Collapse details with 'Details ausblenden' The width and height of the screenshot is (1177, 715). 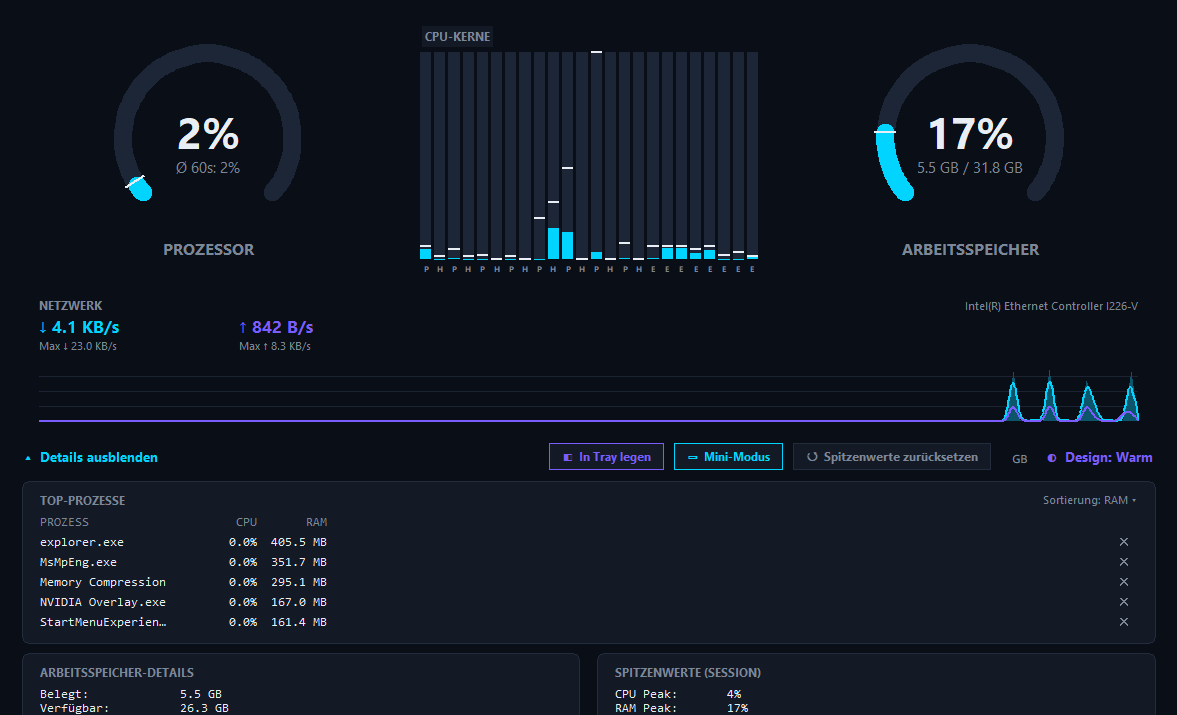92,457
